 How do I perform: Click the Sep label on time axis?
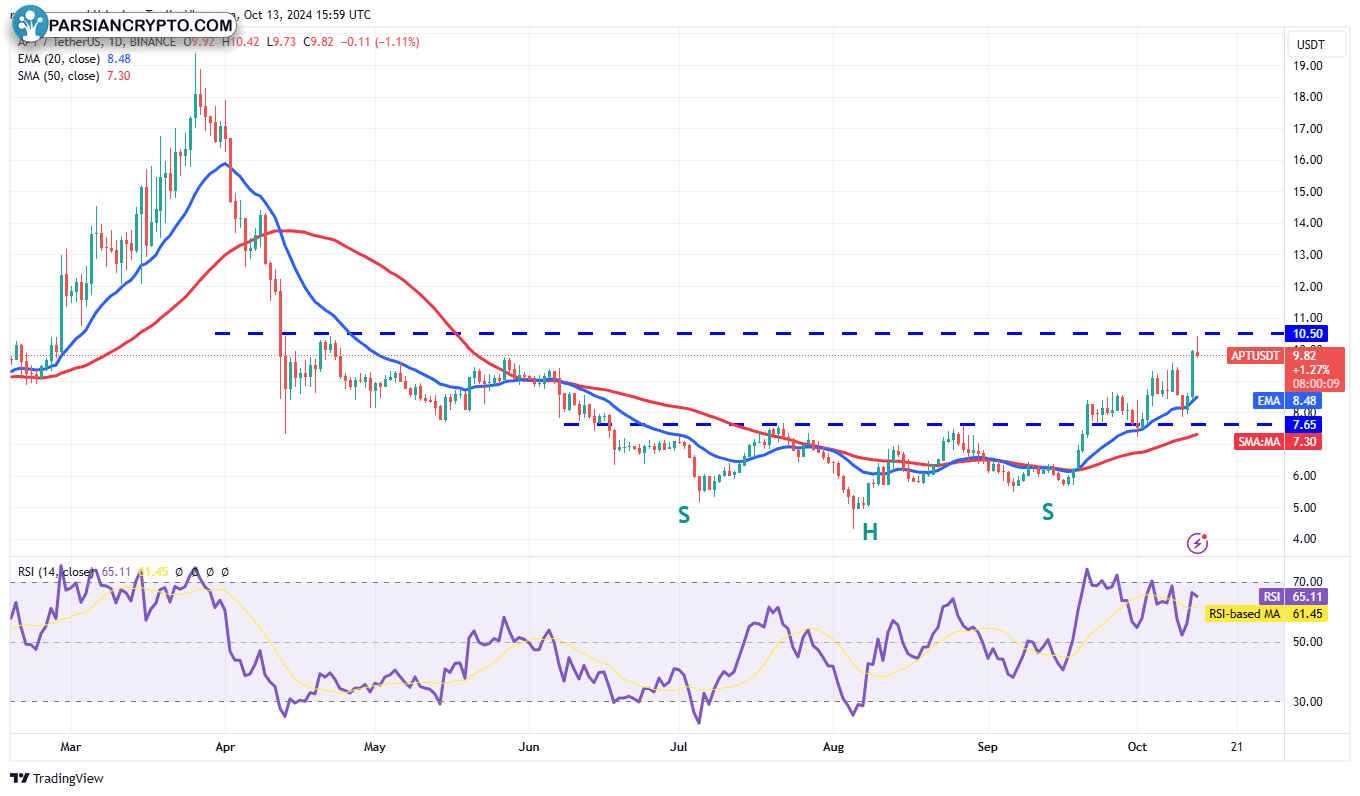click(x=988, y=746)
